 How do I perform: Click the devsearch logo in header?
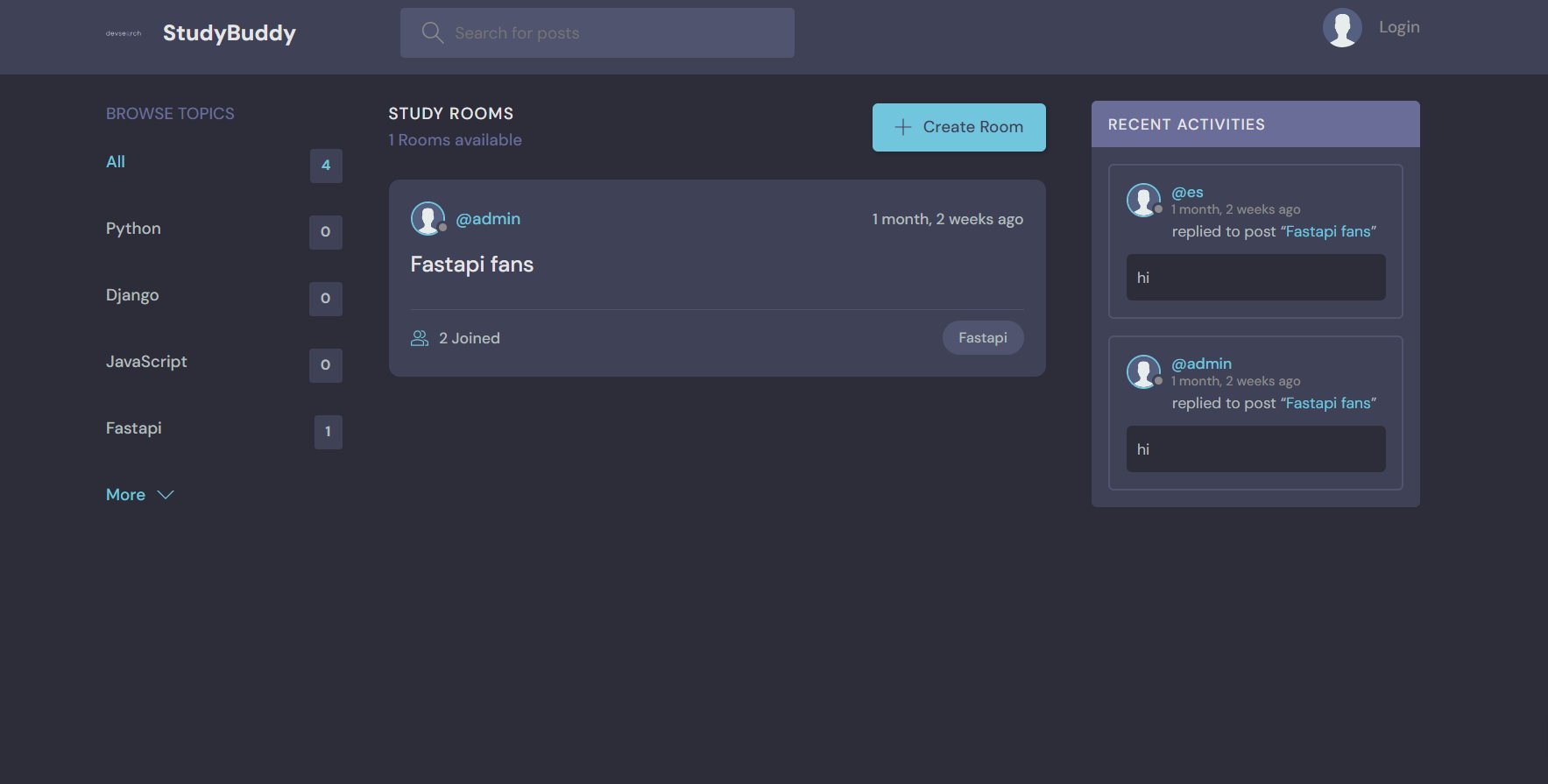pos(124,33)
